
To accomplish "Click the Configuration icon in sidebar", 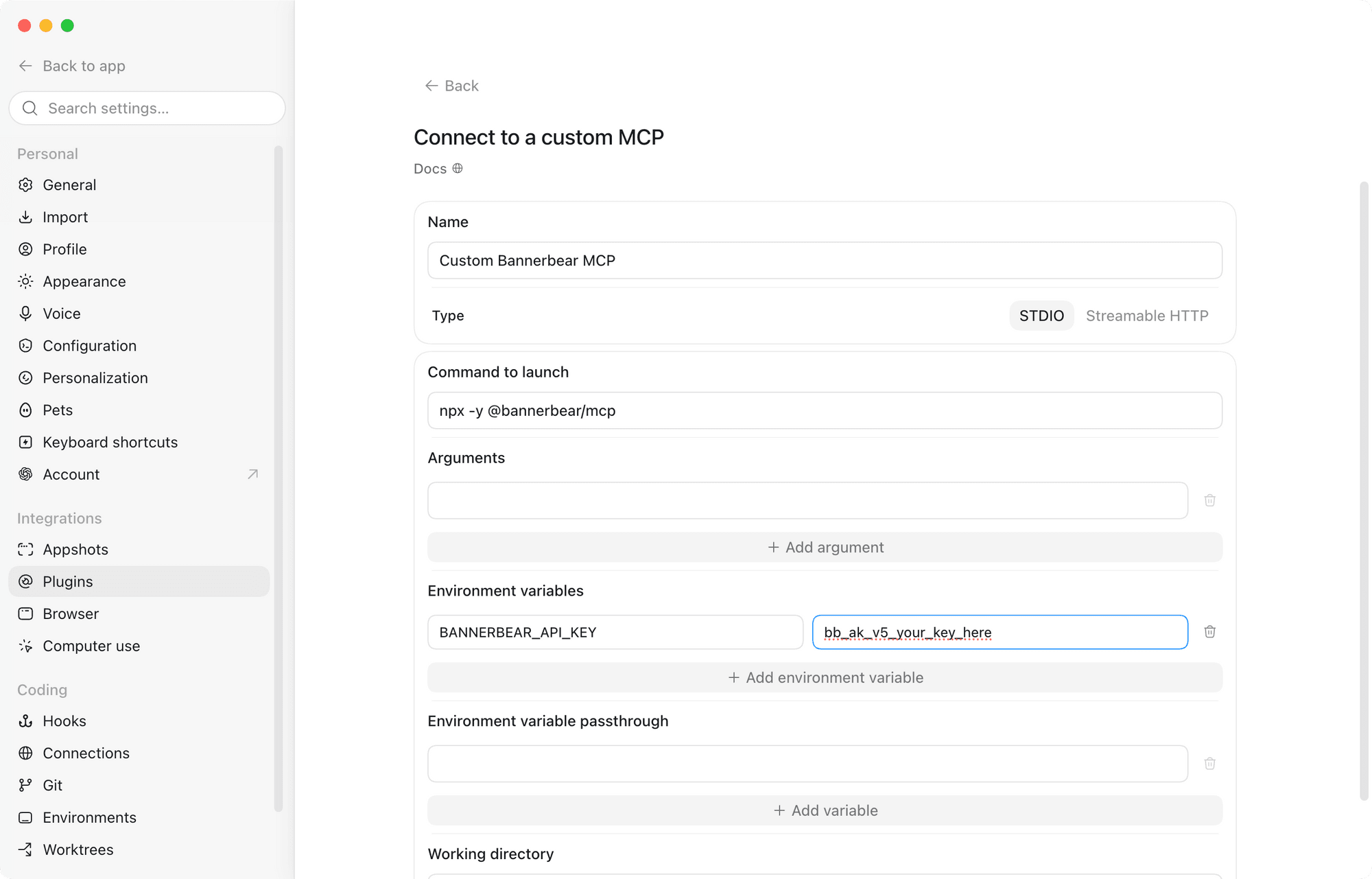I will coord(25,346).
